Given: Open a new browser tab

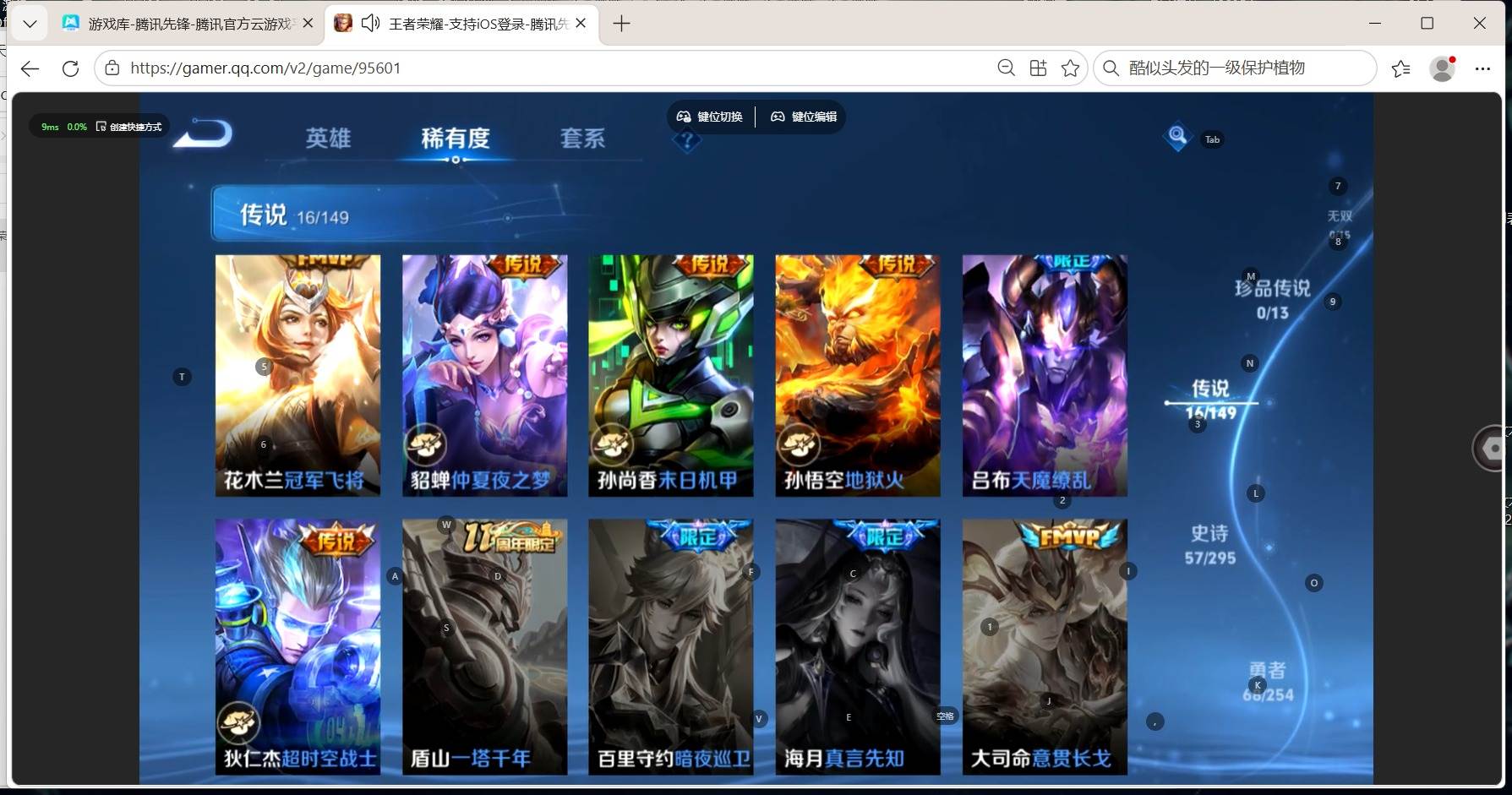Looking at the screenshot, I should (621, 24).
